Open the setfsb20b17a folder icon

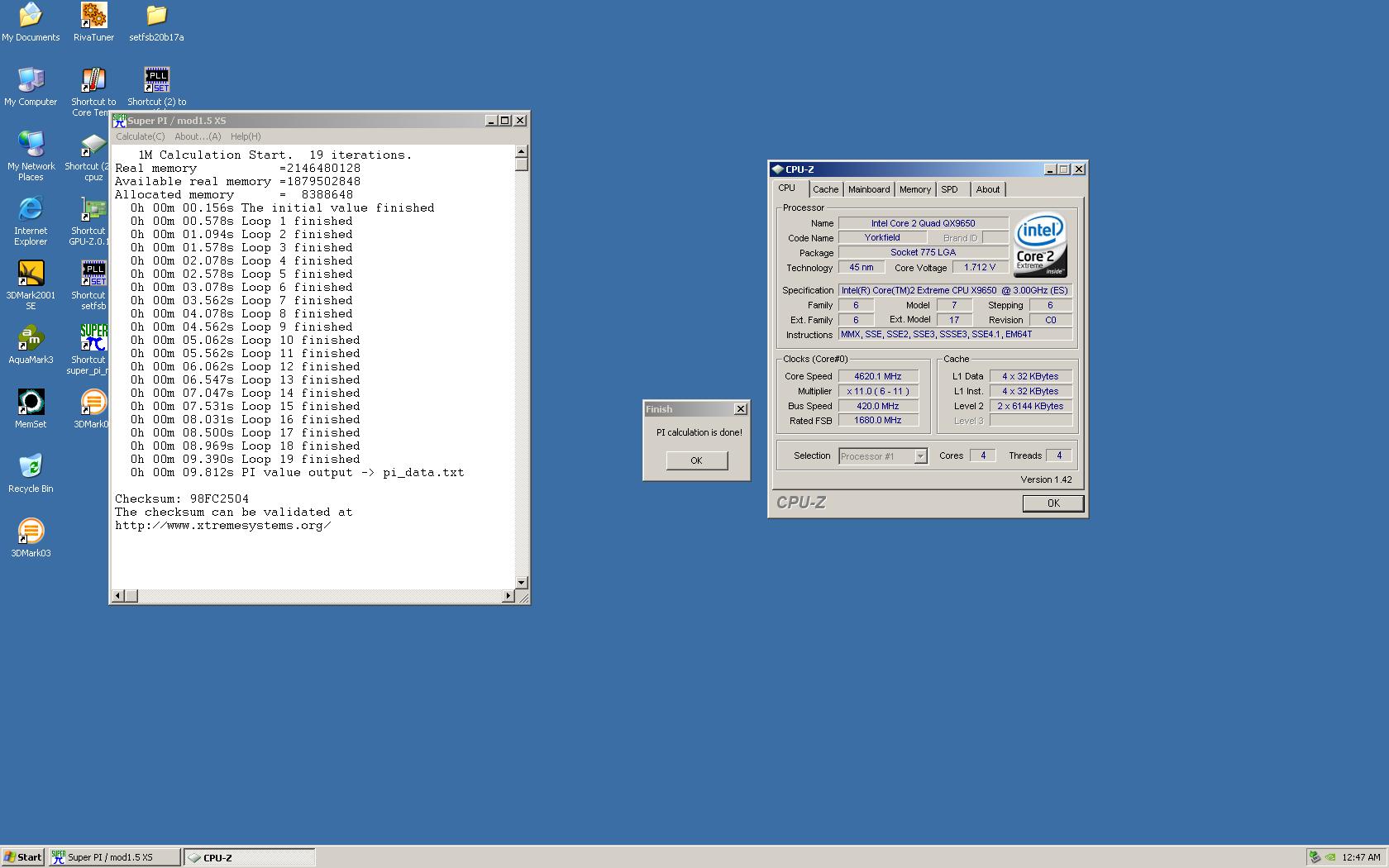pos(156,22)
